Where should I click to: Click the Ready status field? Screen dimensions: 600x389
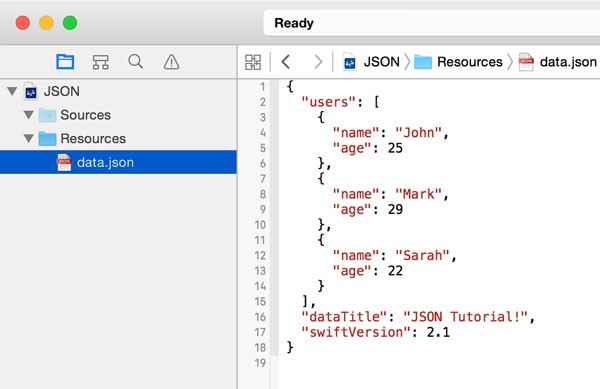(432, 23)
